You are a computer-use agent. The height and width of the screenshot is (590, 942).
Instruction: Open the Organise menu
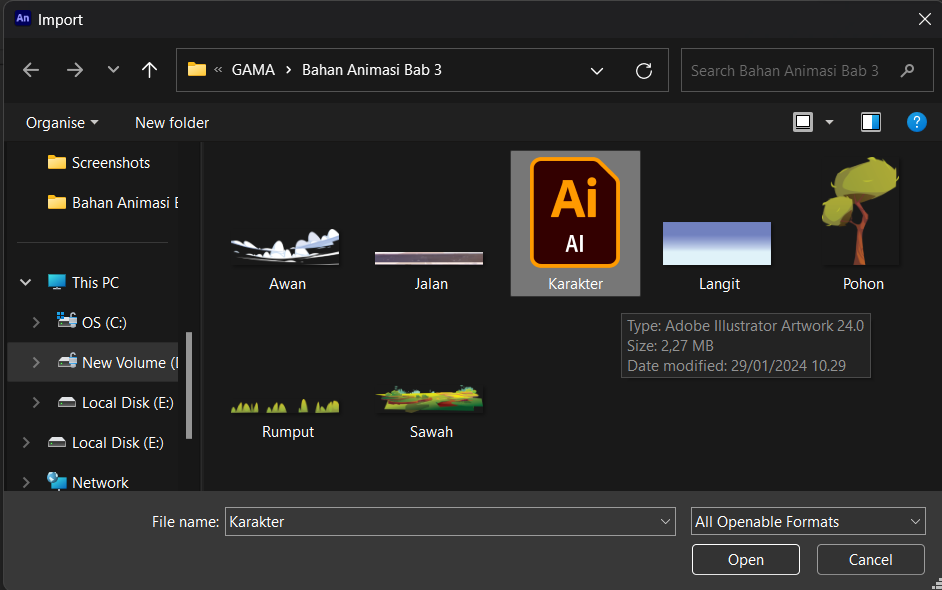pos(62,123)
